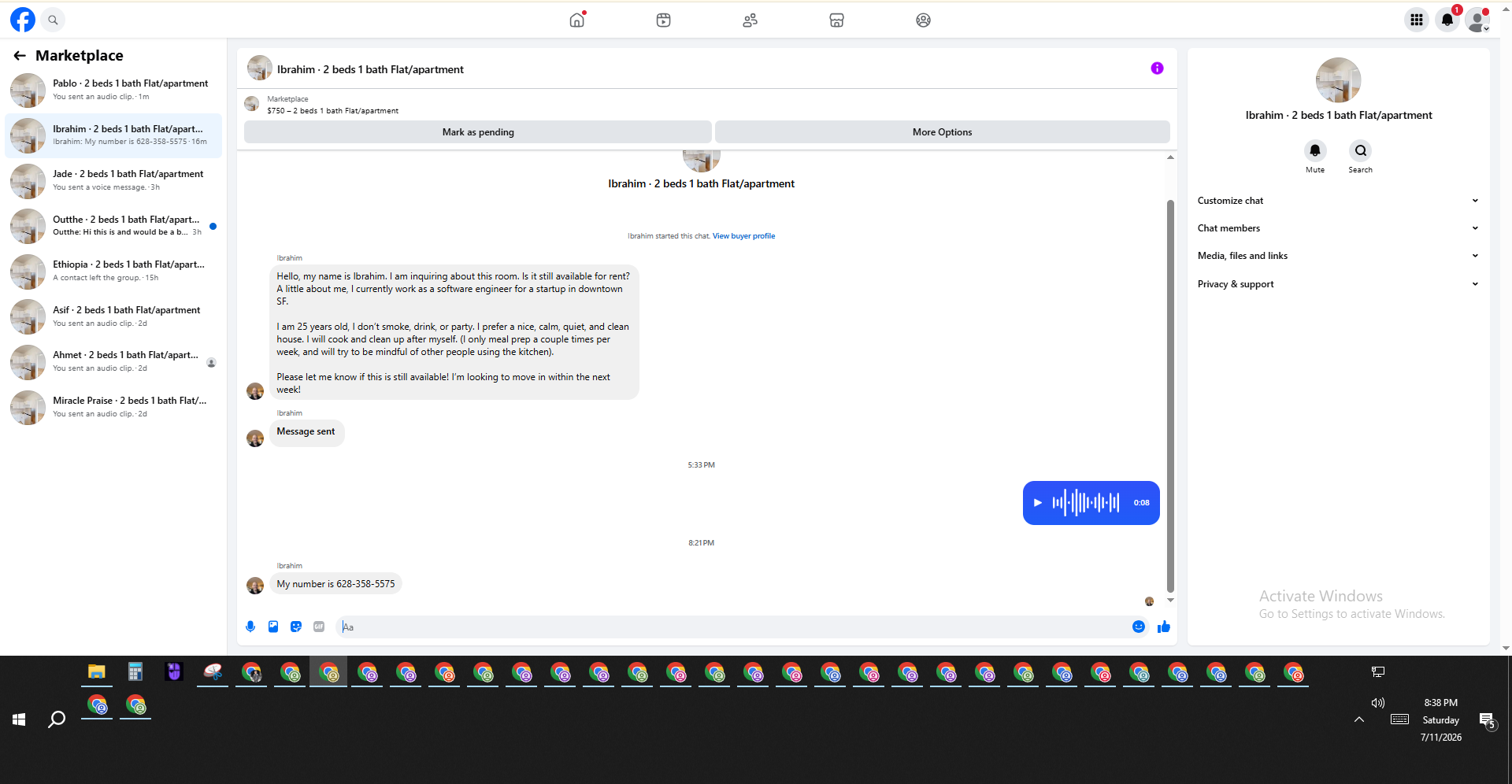Open the emoji picker

point(1139,627)
